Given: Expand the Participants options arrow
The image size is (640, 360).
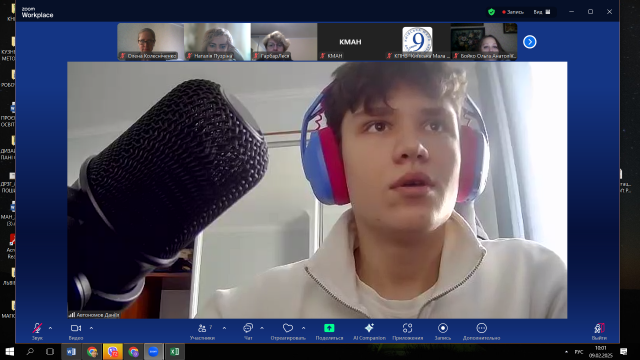Looking at the screenshot, I should pyautogui.click(x=224, y=328).
